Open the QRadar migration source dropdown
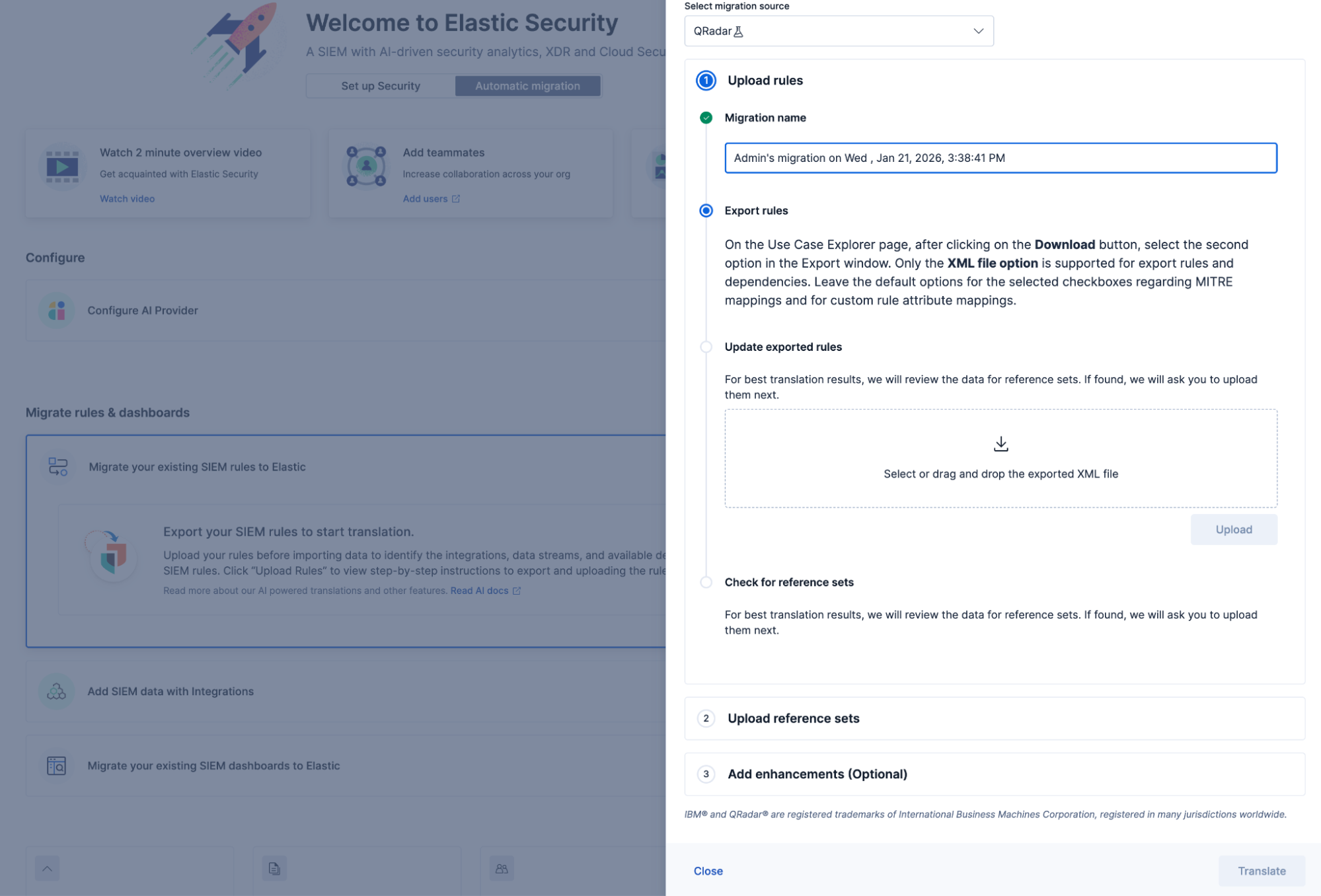The height and width of the screenshot is (896, 1321). [839, 31]
